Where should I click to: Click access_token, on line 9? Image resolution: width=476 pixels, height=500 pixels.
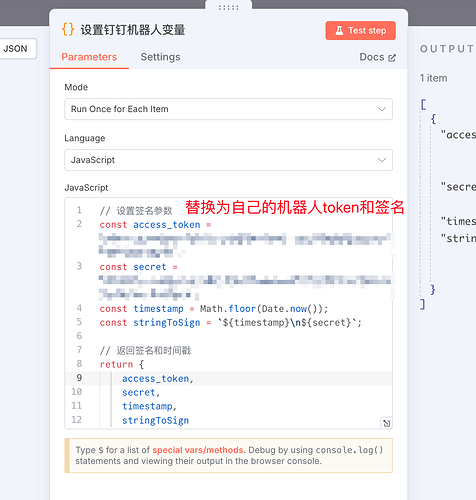click(158, 379)
